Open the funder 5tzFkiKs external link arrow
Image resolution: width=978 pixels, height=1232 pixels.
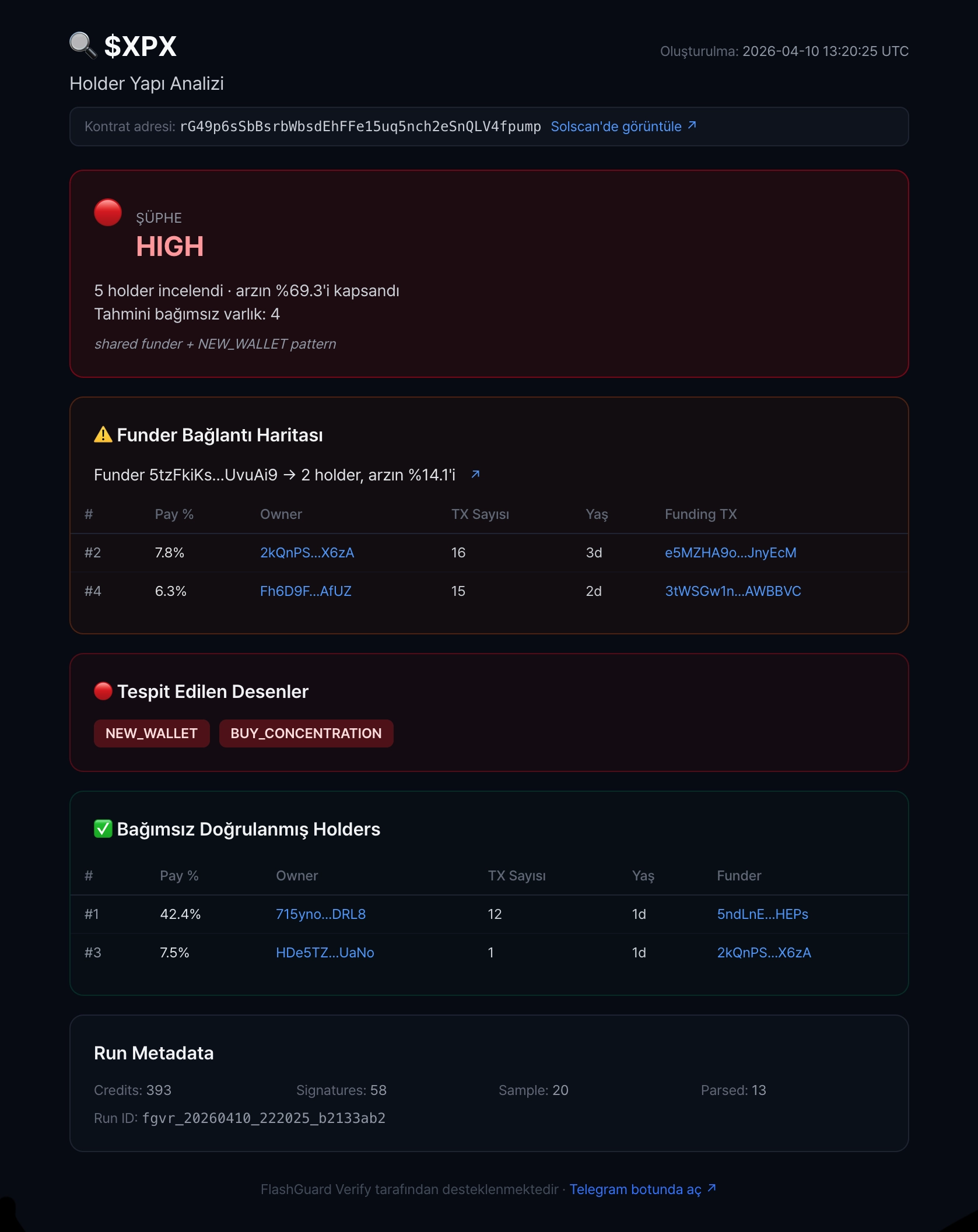(475, 475)
